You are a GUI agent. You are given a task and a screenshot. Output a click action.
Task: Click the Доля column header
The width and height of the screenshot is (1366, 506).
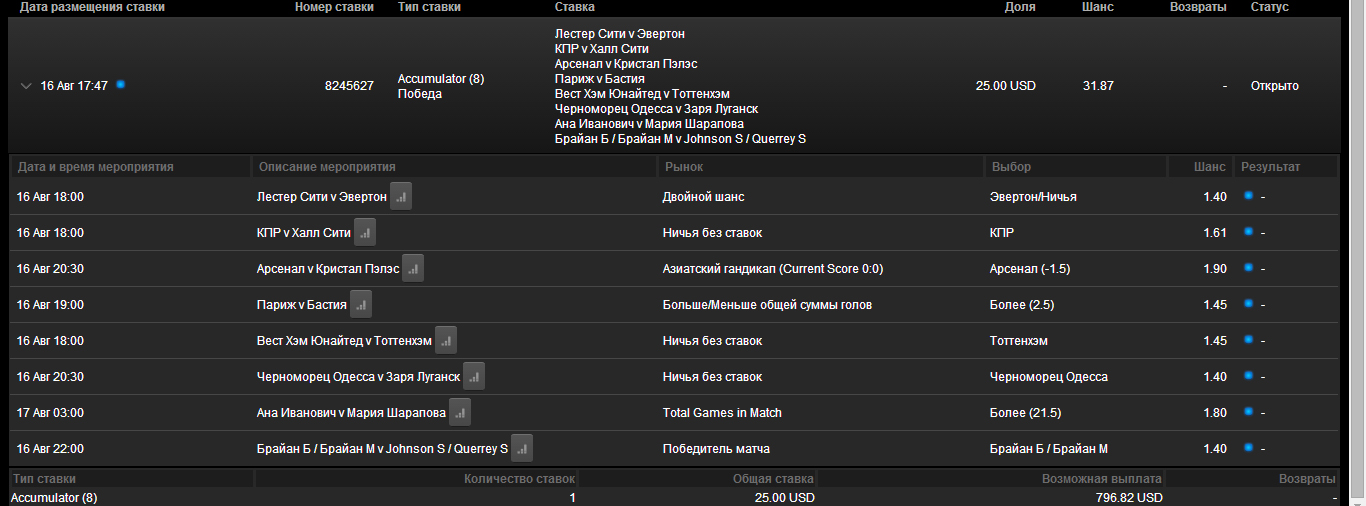1020,7
